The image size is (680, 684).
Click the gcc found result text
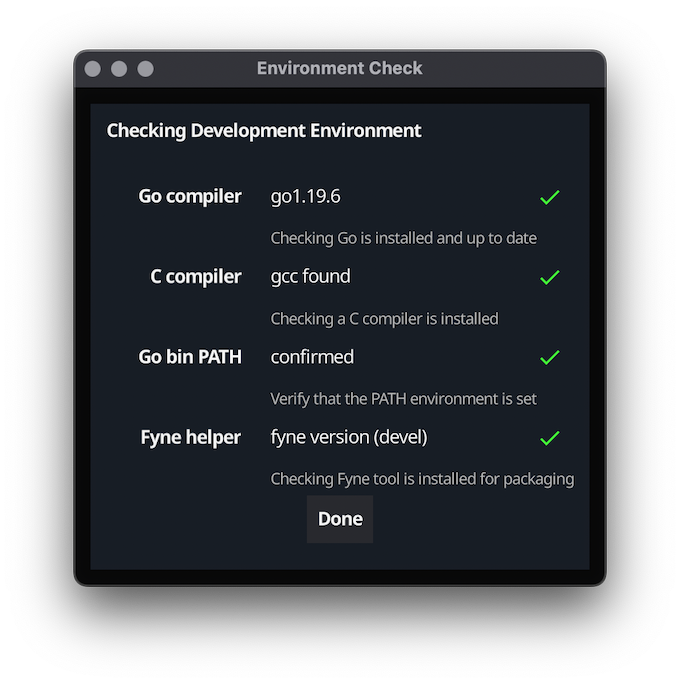tap(311, 277)
